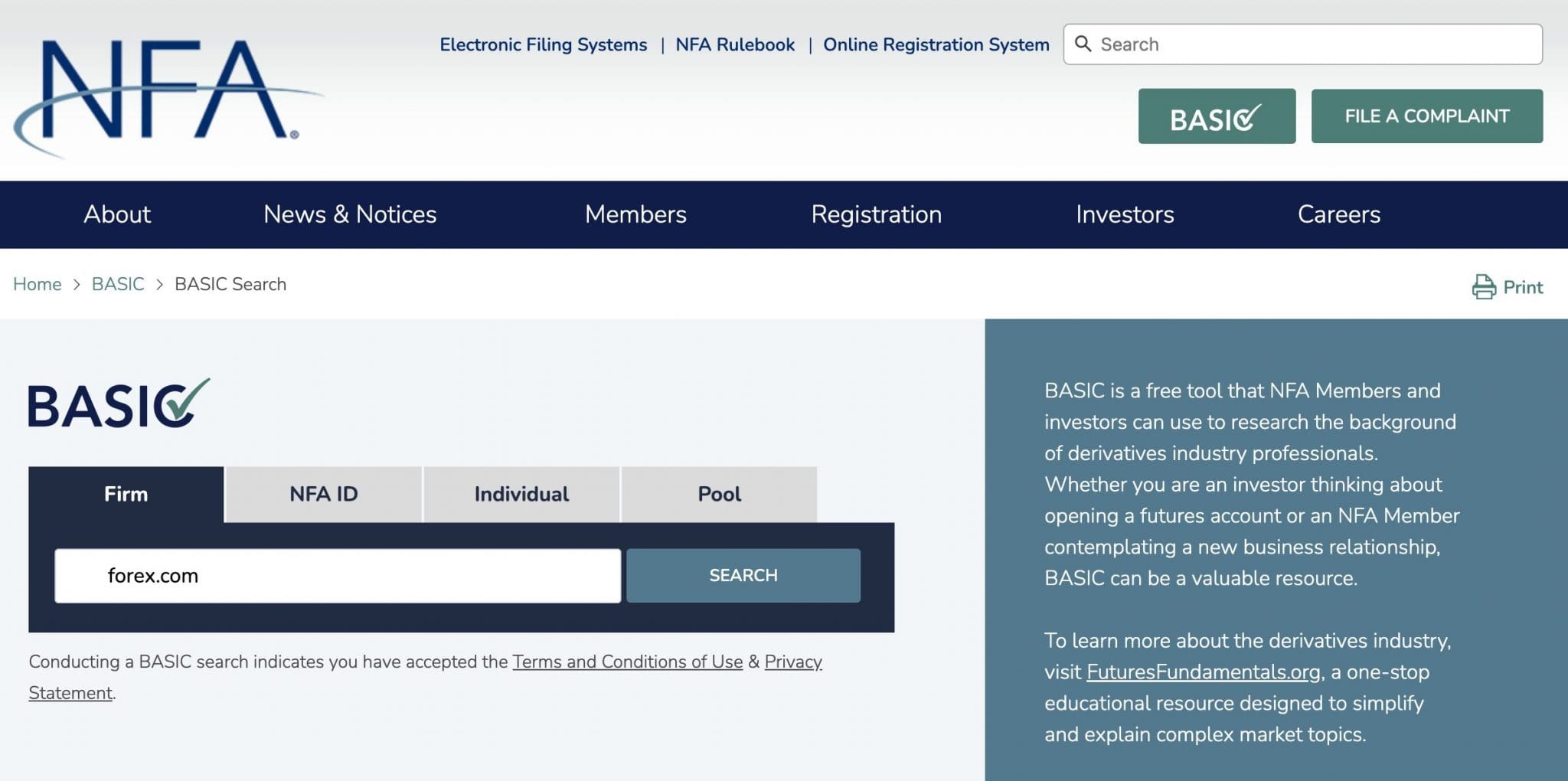Click the firm name field containing forex.com
The height and width of the screenshot is (781, 1568).
coord(338,576)
